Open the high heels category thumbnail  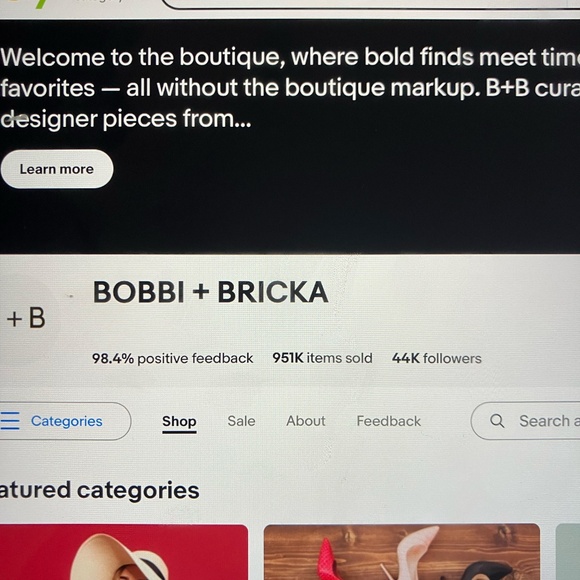pyautogui.click(x=402, y=552)
